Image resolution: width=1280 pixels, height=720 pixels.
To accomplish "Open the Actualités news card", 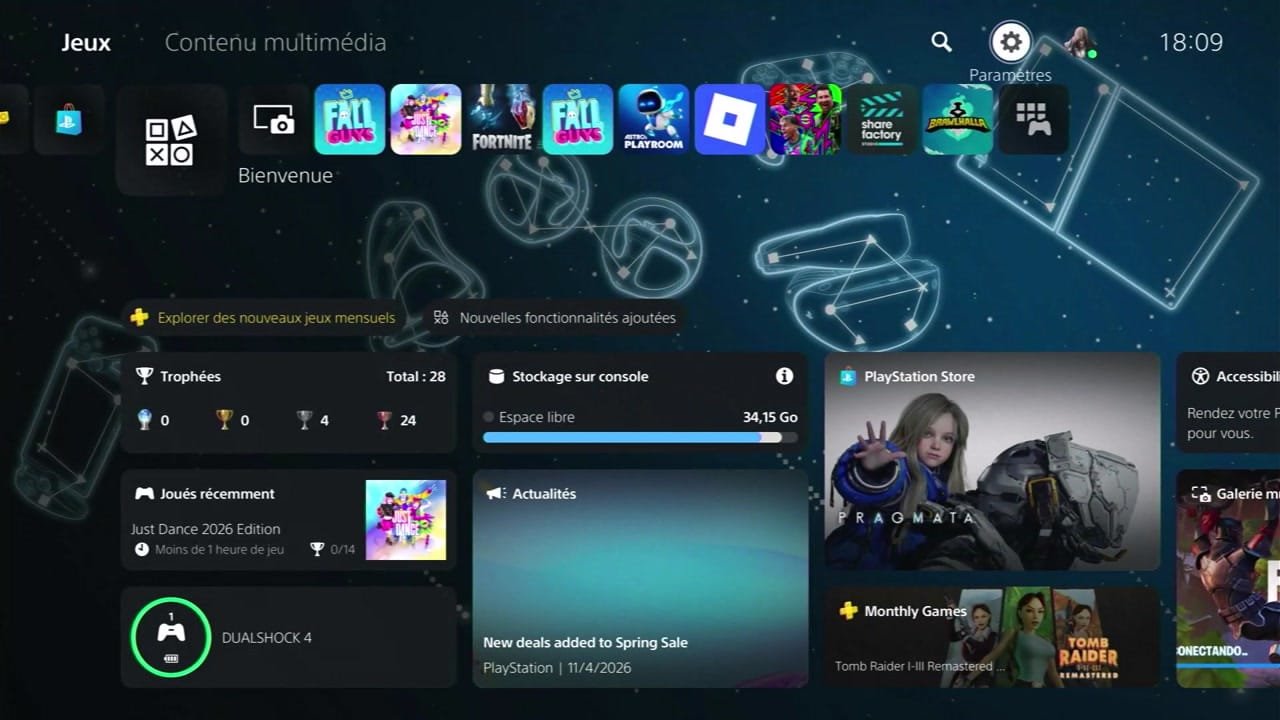I will 640,578.
